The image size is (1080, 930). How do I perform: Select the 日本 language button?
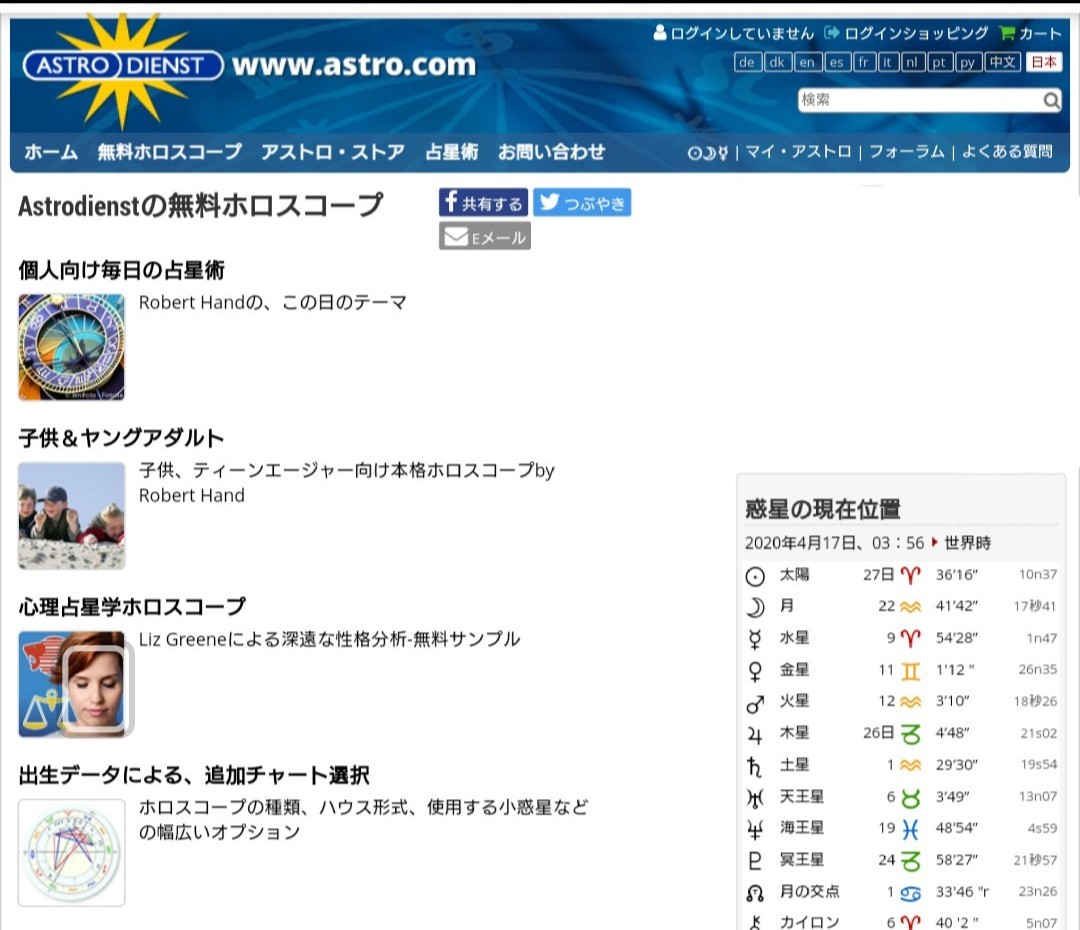[x=1043, y=62]
